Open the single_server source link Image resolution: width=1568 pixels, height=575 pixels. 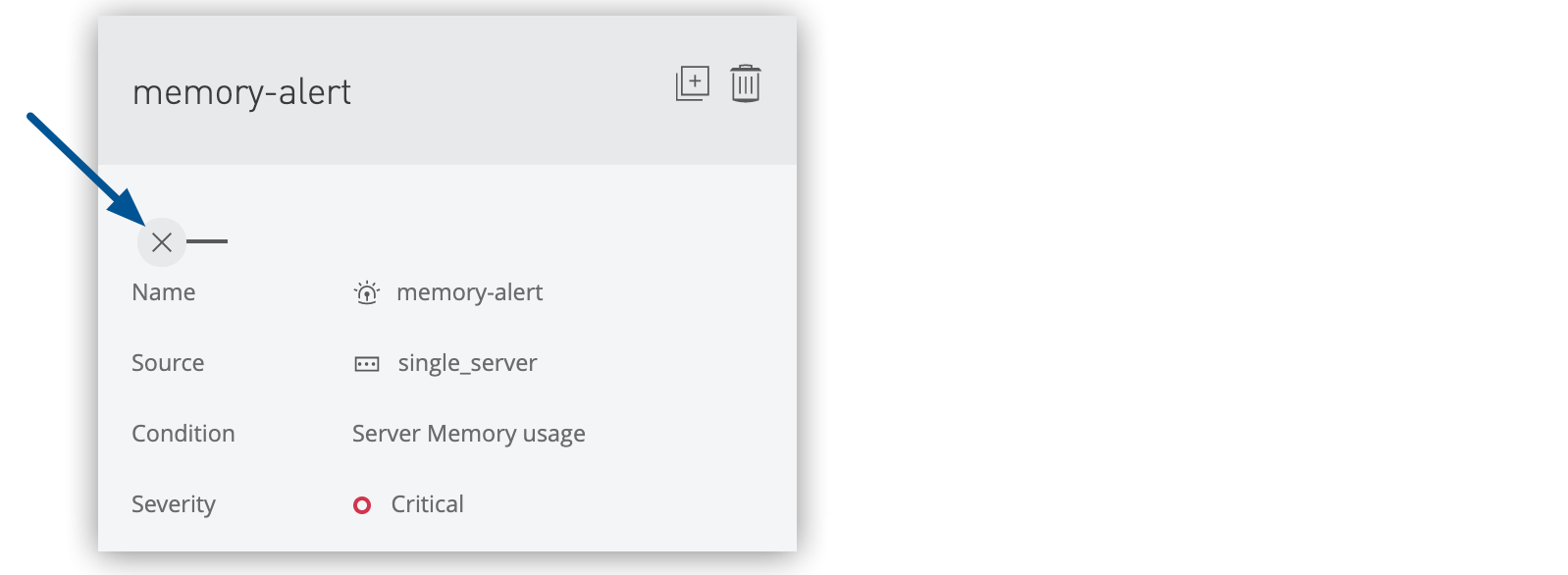tap(467, 363)
